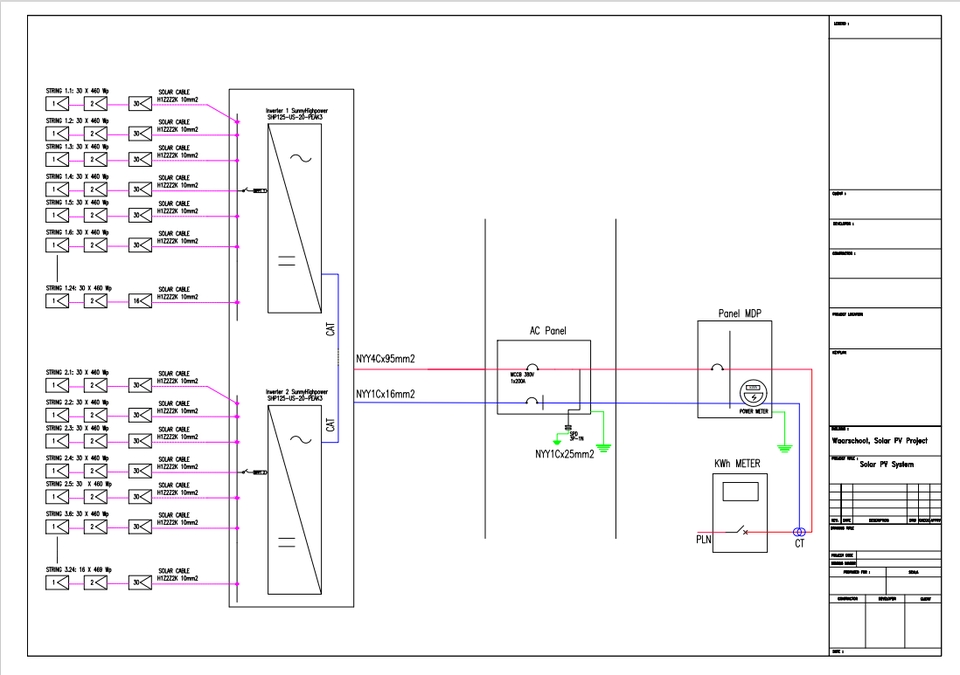960x675 pixels.
Task: Click module 2 symbol of STRING 1.5
Action: pyautogui.click(x=96, y=215)
